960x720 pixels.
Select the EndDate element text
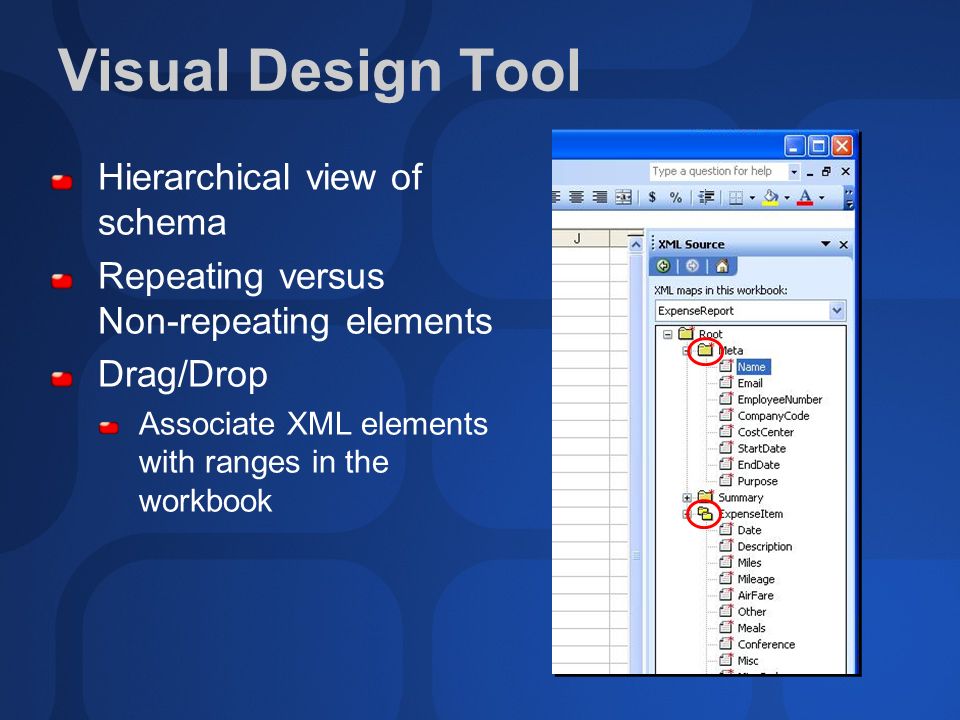tap(759, 465)
